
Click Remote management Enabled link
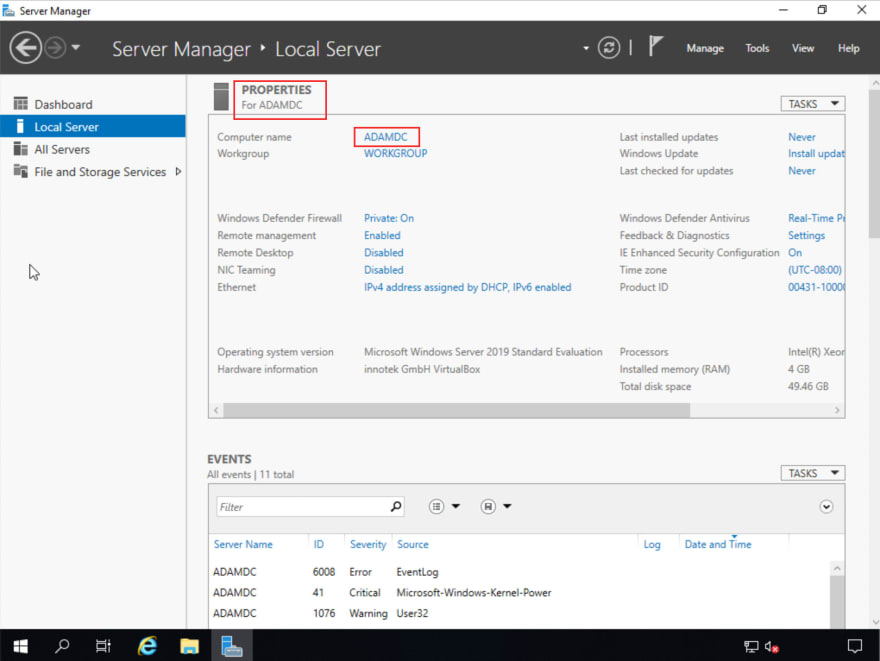(382, 236)
